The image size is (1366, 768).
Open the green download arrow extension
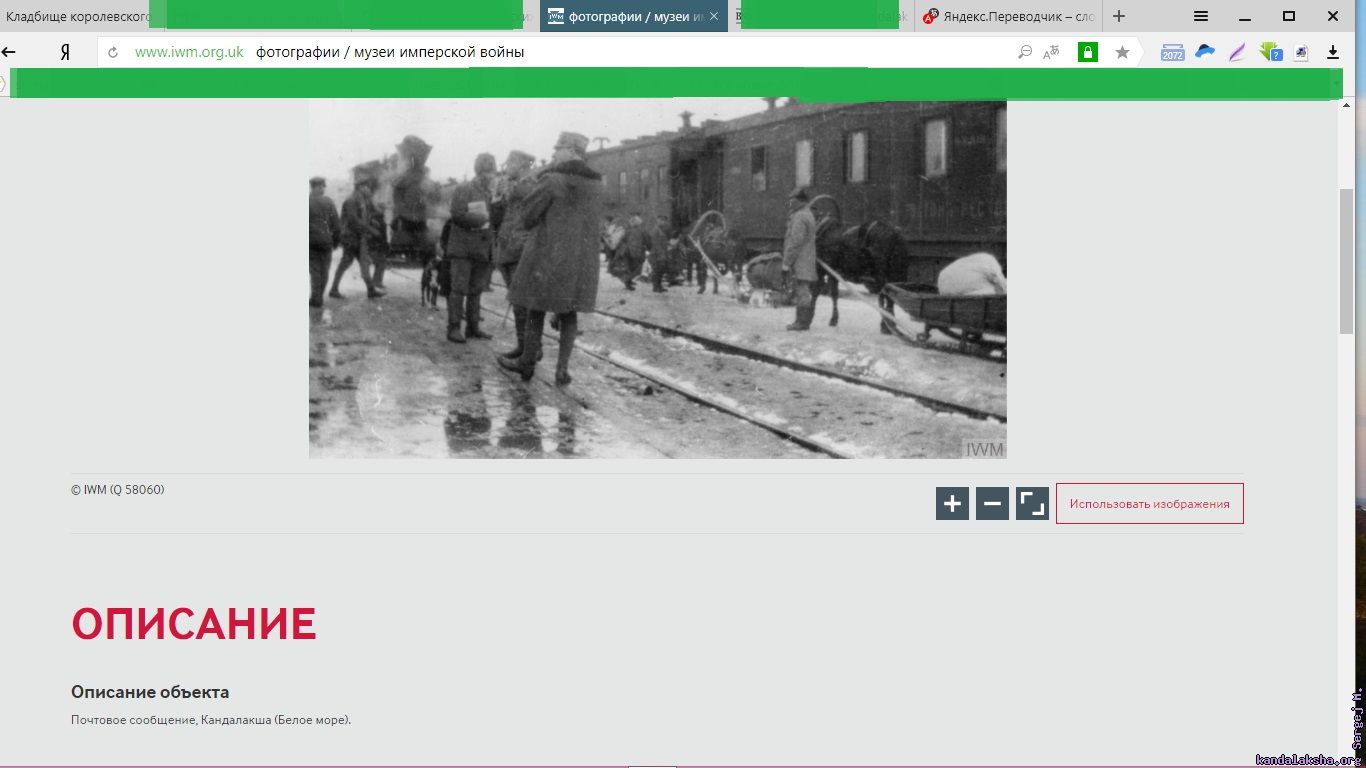coord(1270,52)
